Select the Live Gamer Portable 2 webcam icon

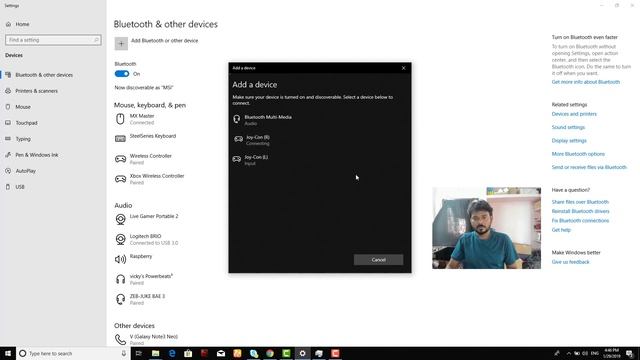pyautogui.click(x=120, y=219)
